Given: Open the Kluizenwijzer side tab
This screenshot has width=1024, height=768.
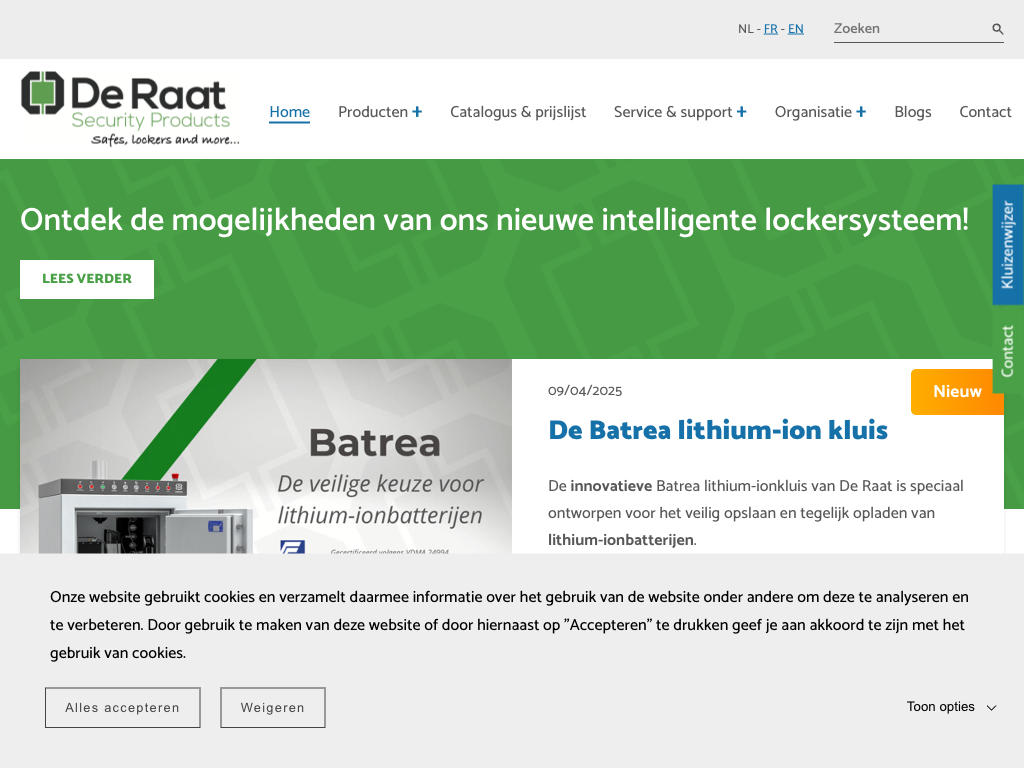Looking at the screenshot, I should coord(1008,244).
